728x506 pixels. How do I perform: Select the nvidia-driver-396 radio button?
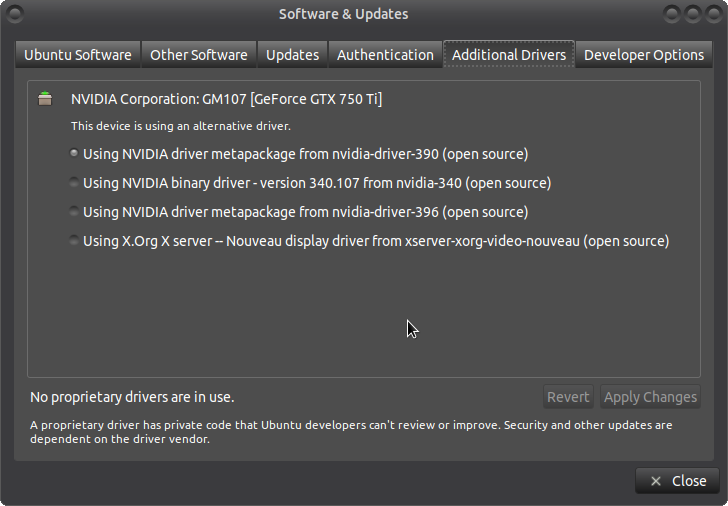click(x=74, y=211)
